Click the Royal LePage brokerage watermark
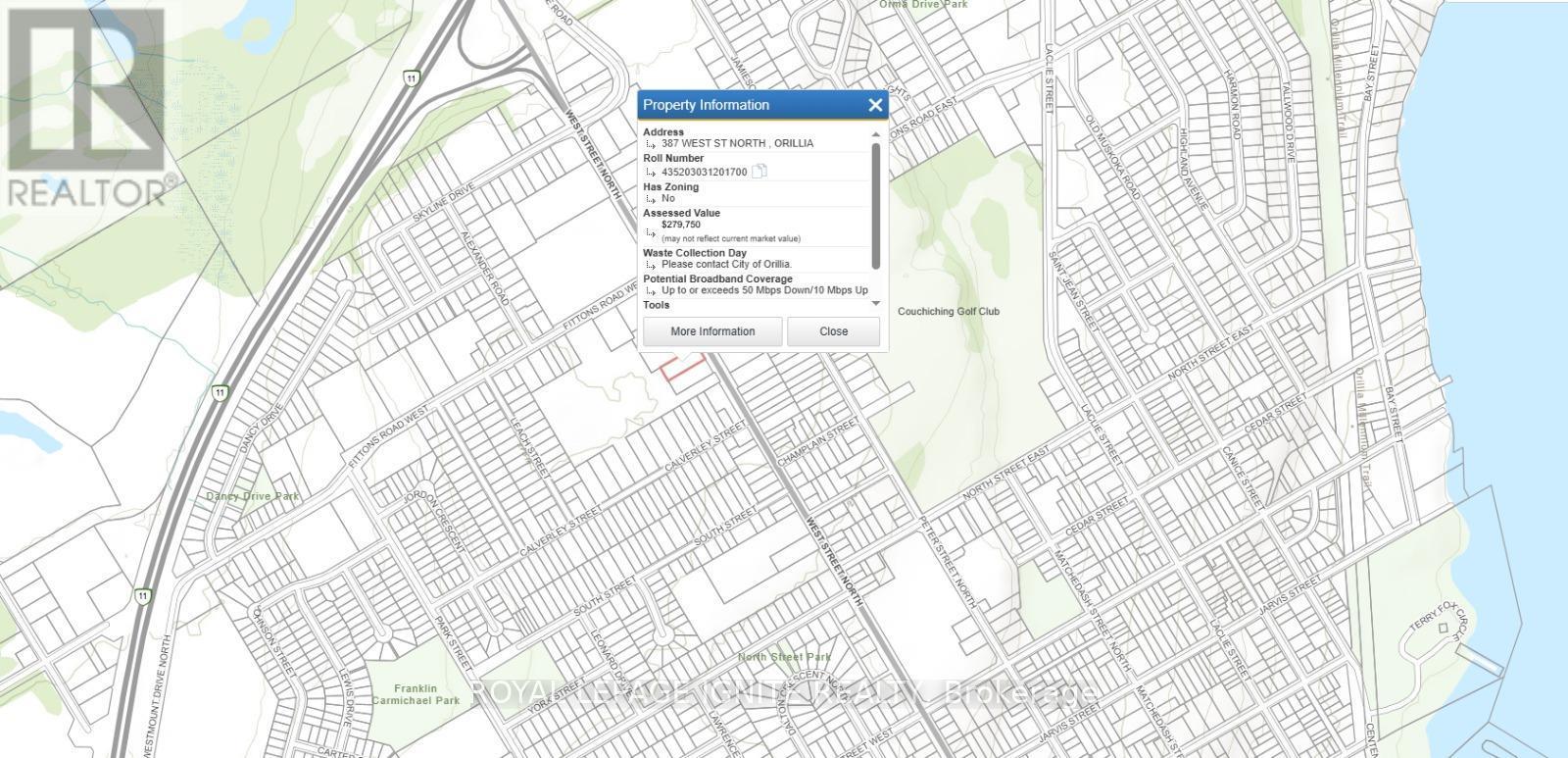This screenshot has height=758, width=1568. [x=784, y=694]
